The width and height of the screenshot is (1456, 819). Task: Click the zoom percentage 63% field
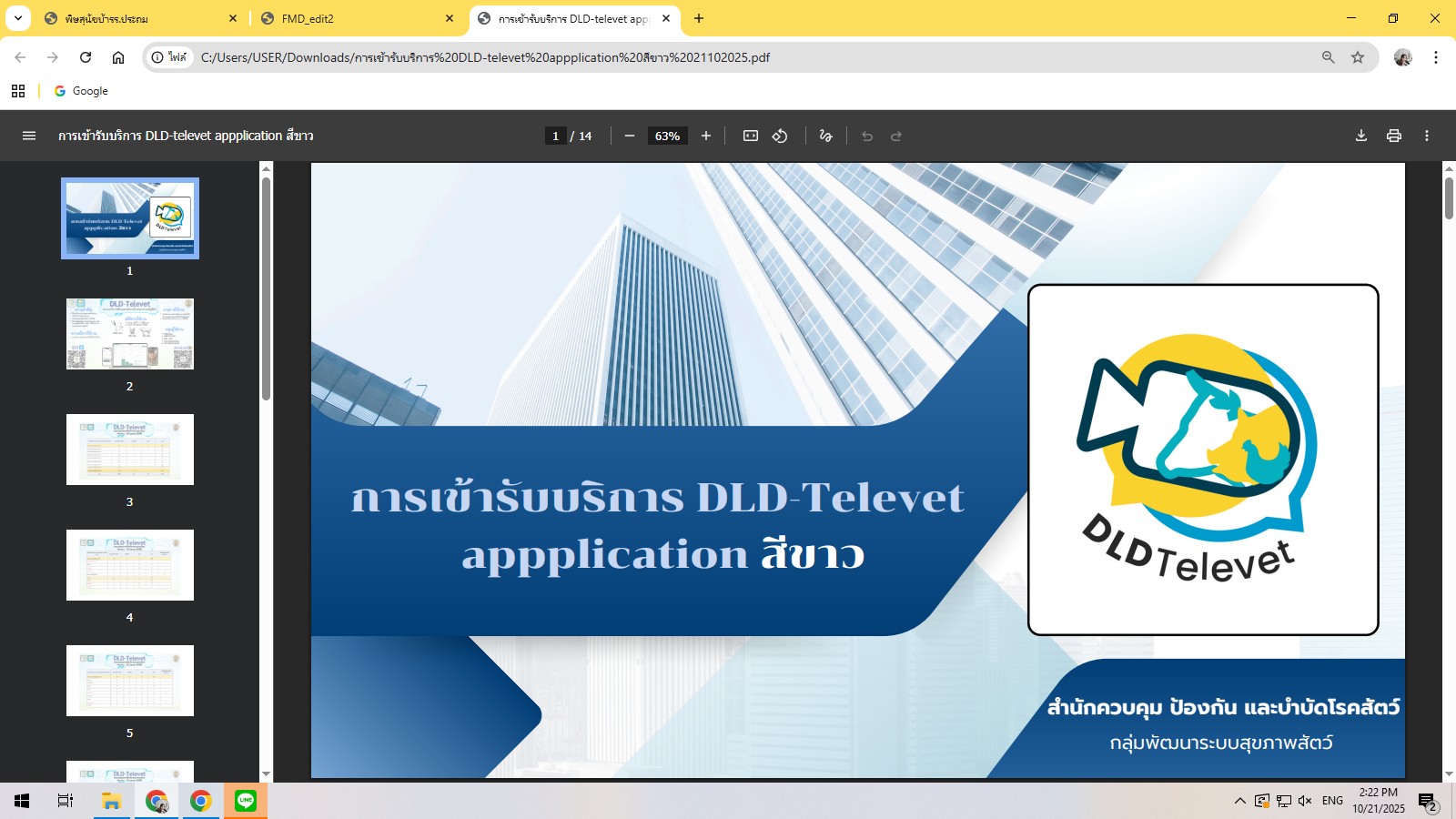(667, 136)
